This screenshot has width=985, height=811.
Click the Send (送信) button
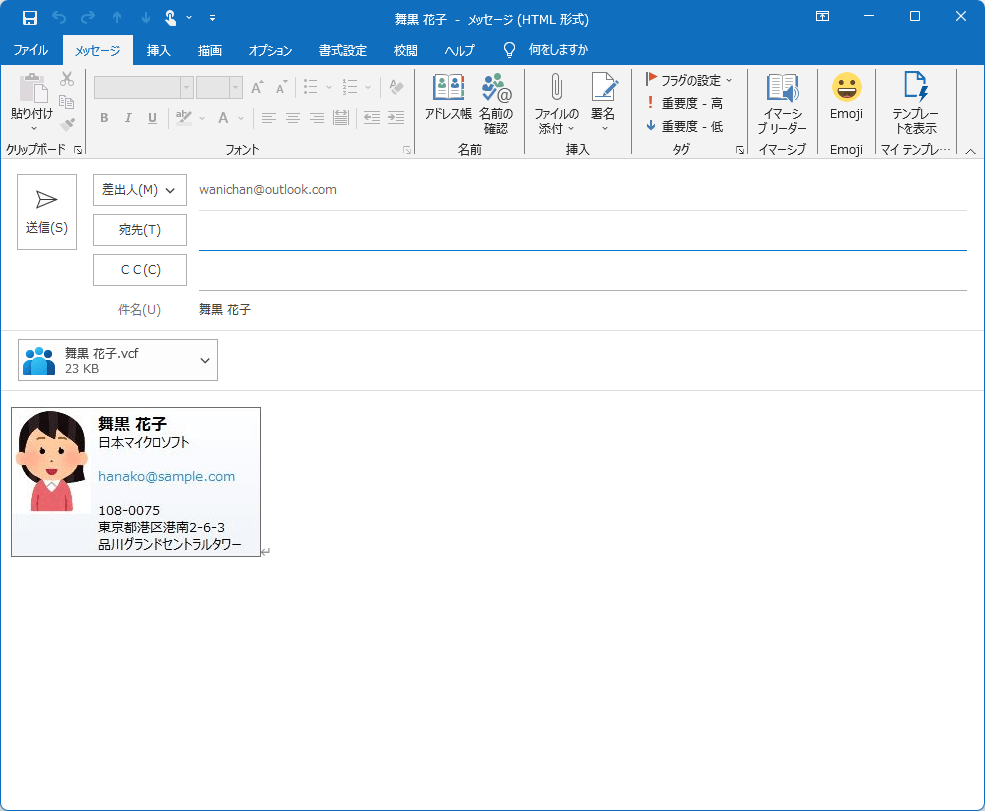click(47, 212)
